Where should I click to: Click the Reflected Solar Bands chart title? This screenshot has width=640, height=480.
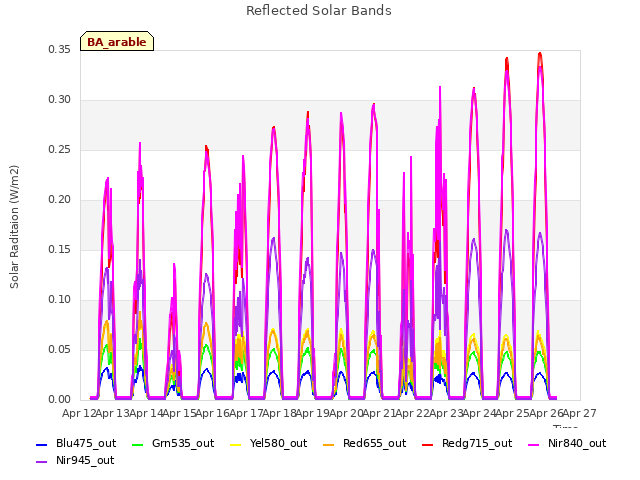[319, 11]
